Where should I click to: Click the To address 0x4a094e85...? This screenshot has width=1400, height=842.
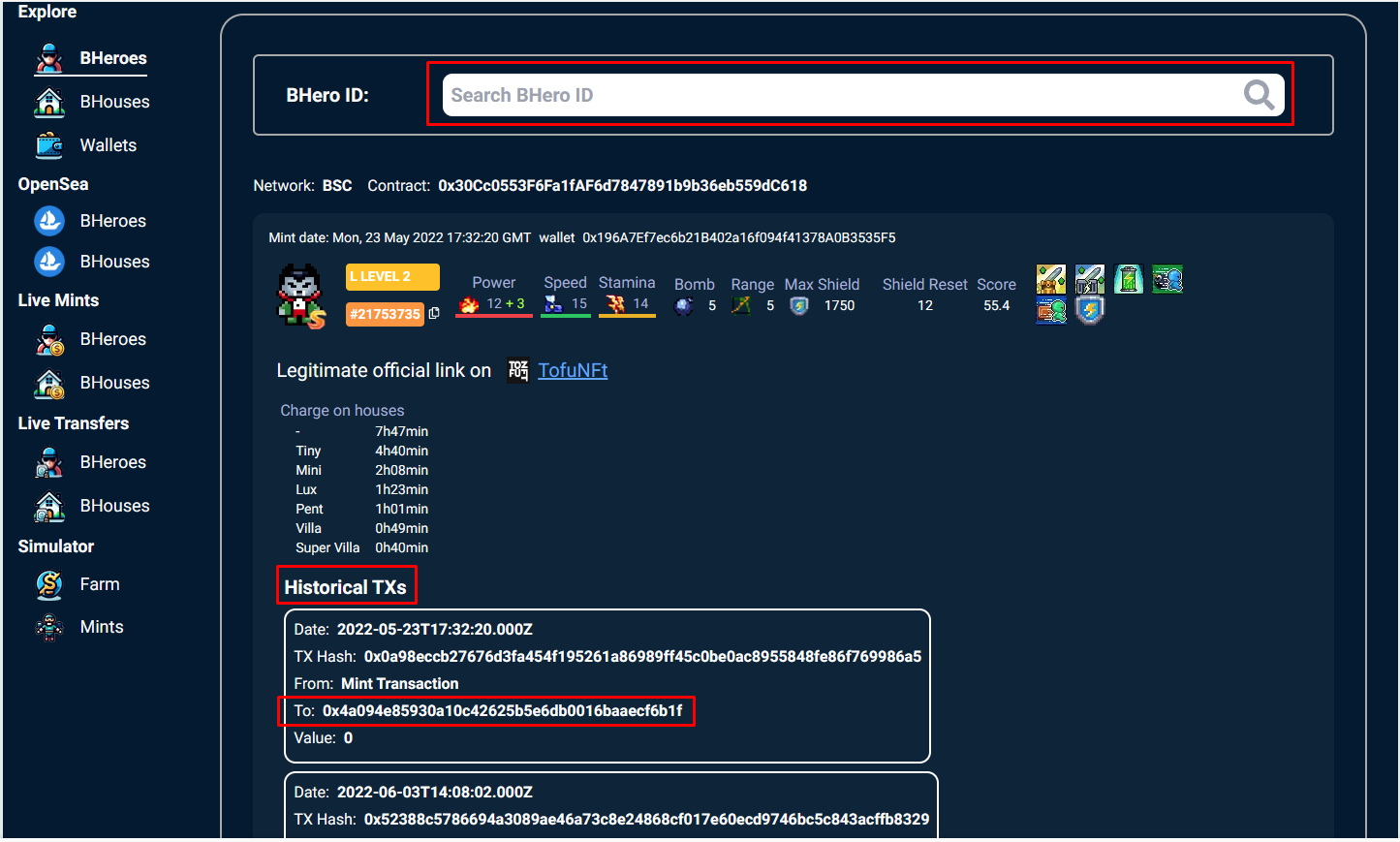[502, 710]
